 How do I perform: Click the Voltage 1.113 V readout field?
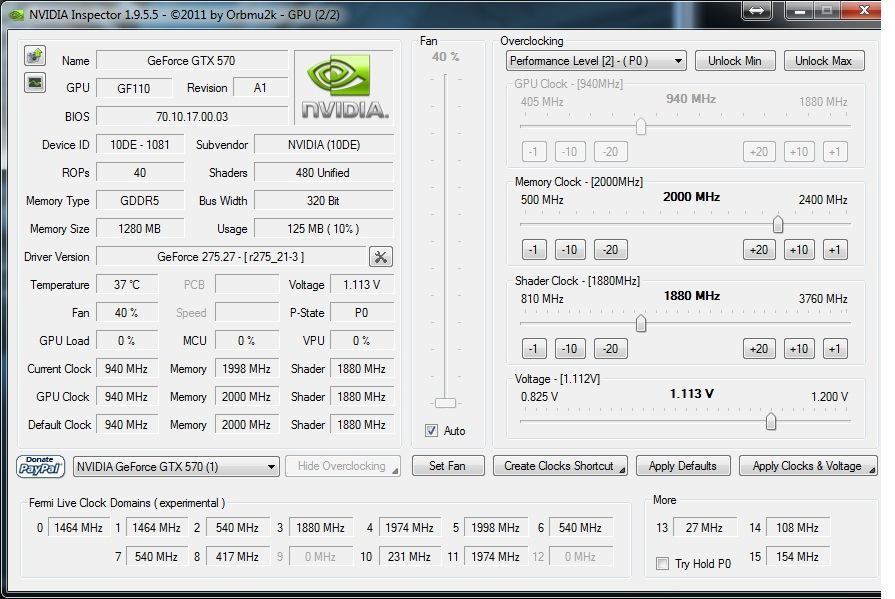coord(362,285)
